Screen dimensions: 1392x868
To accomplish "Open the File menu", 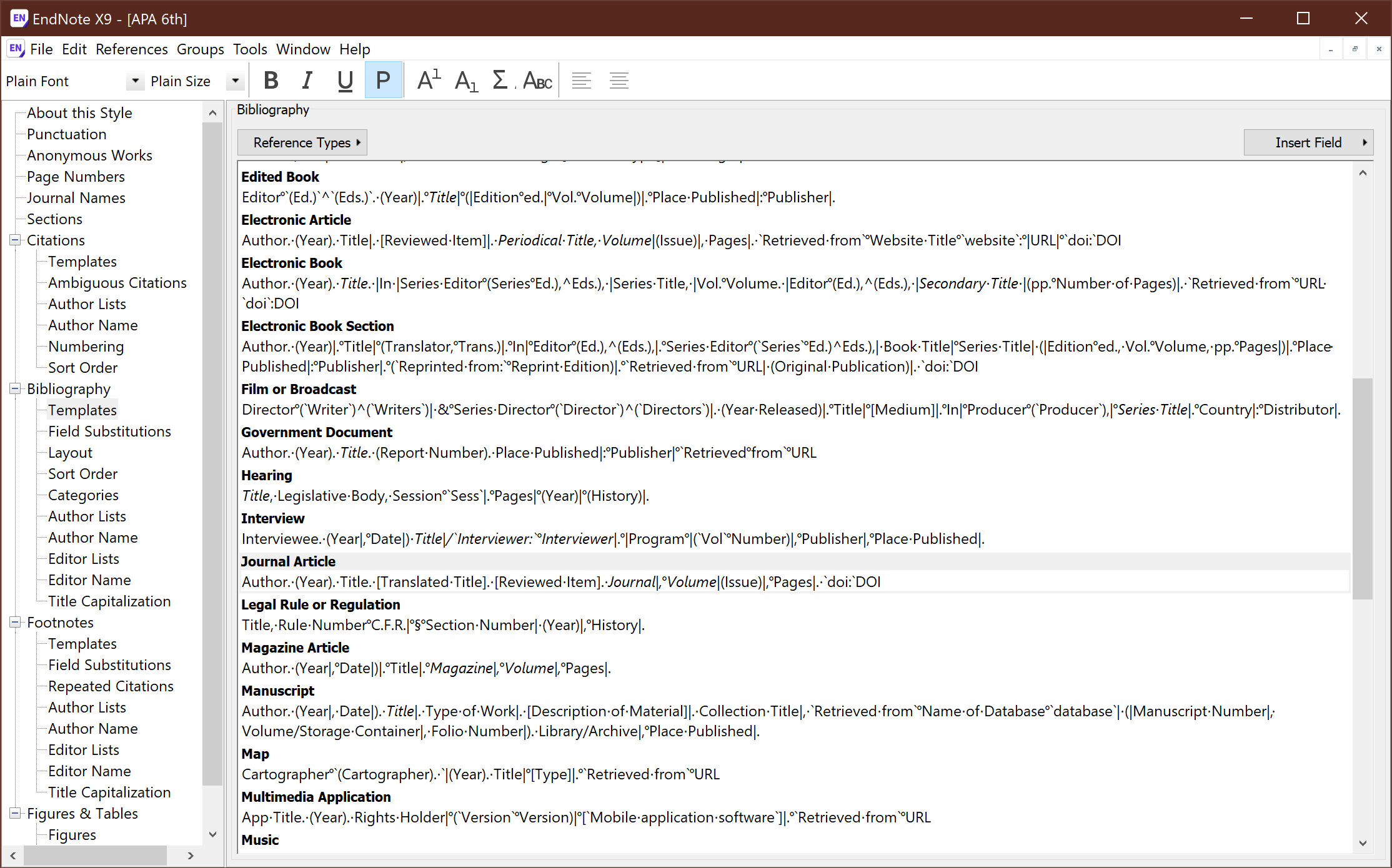I will (x=41, y=49).
